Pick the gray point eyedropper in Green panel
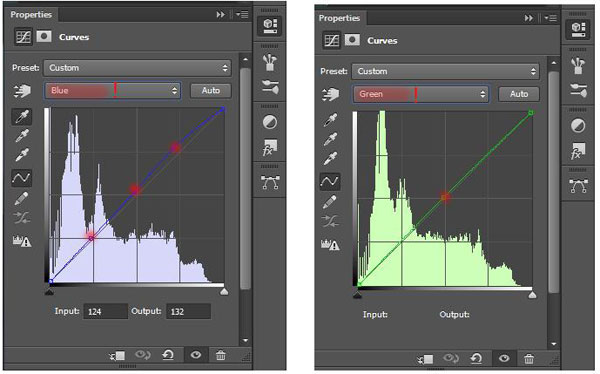The height and width of the screenshot is (374, 600). (x=330, y=139)
